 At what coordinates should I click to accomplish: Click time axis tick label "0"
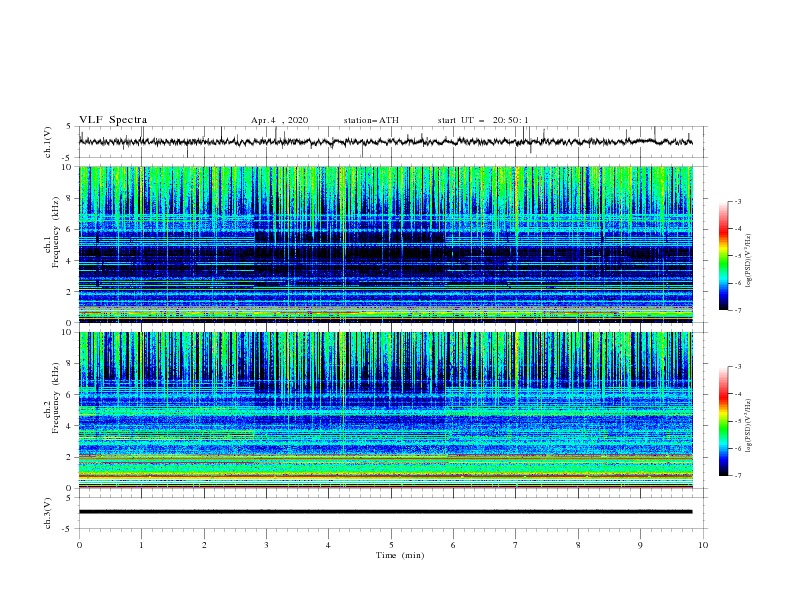click(79, 545)
